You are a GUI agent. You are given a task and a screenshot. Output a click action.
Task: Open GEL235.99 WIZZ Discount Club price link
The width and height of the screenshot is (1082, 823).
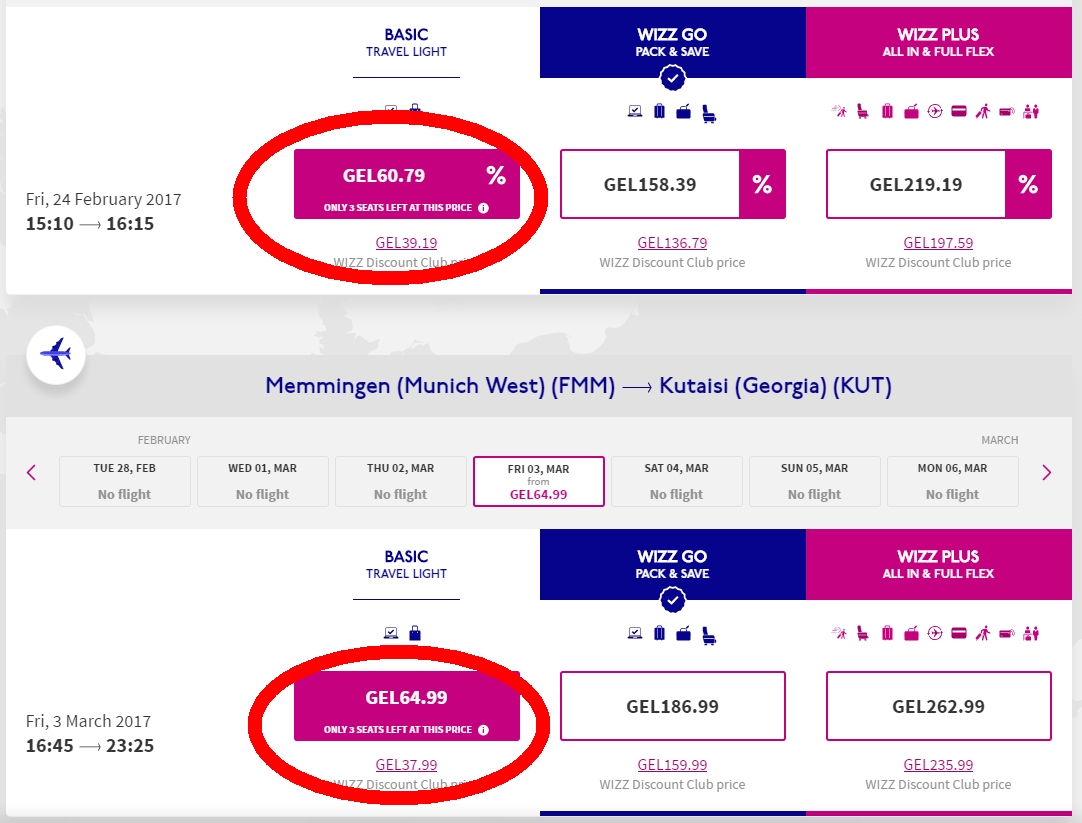coord(938,765)
